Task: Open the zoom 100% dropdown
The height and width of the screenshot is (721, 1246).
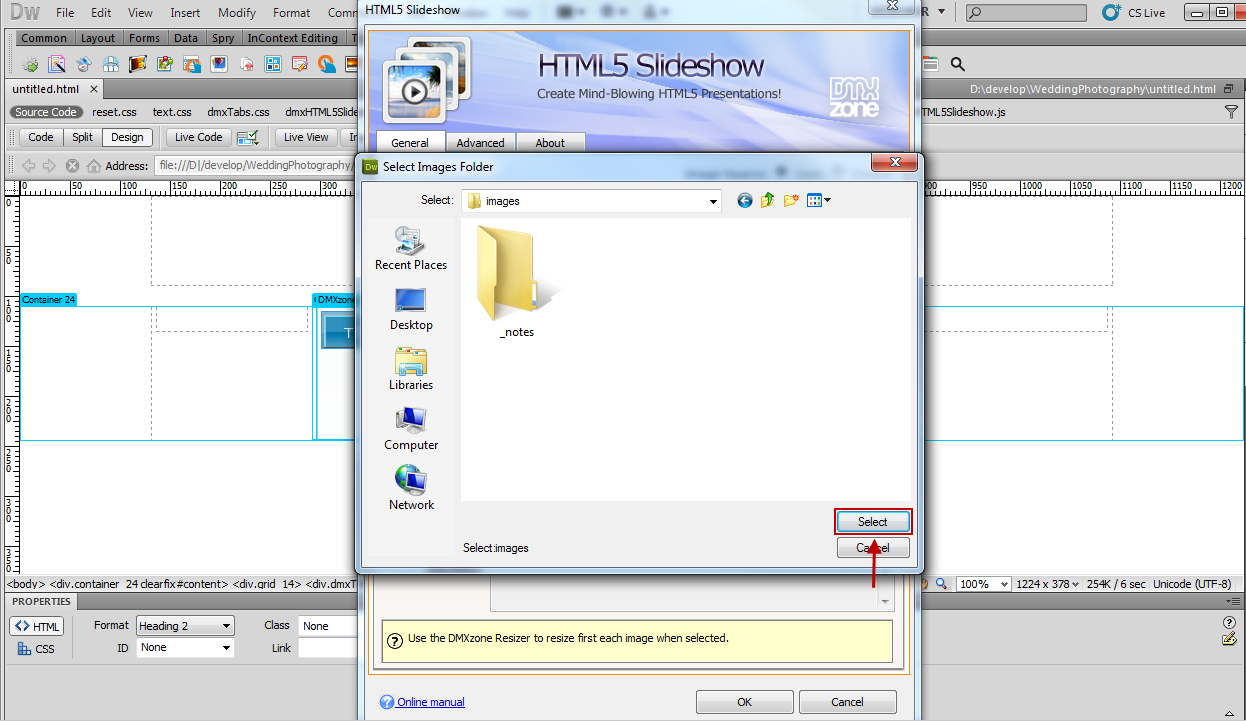Action: [984, 584]
